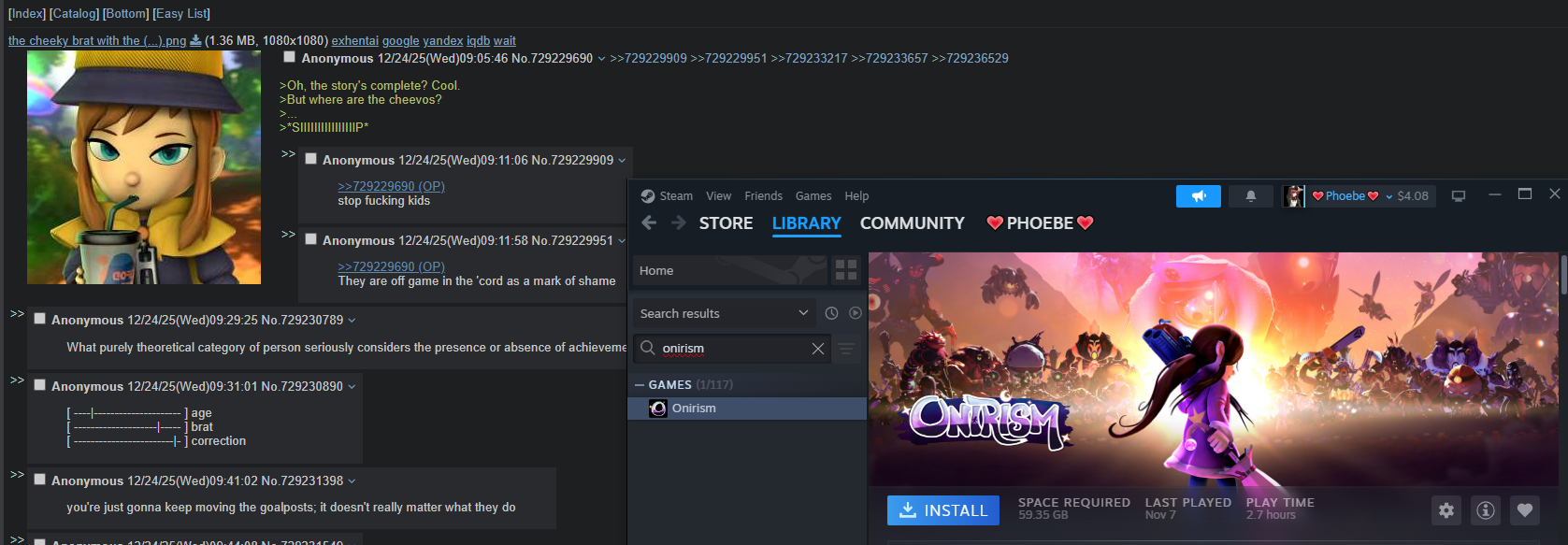Open post menu arrow for No.729231398
Image resolution: width=1568 pixels, height=545 pixels.
coord(352,481)
